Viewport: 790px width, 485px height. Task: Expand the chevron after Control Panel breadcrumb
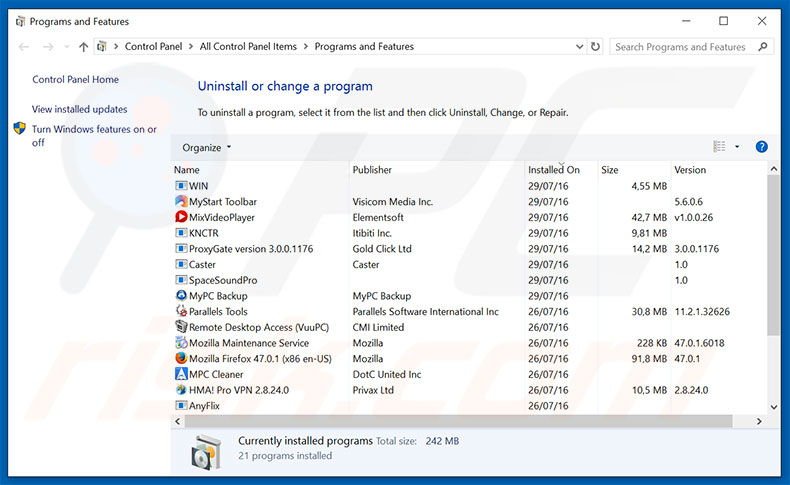point(191,46)
